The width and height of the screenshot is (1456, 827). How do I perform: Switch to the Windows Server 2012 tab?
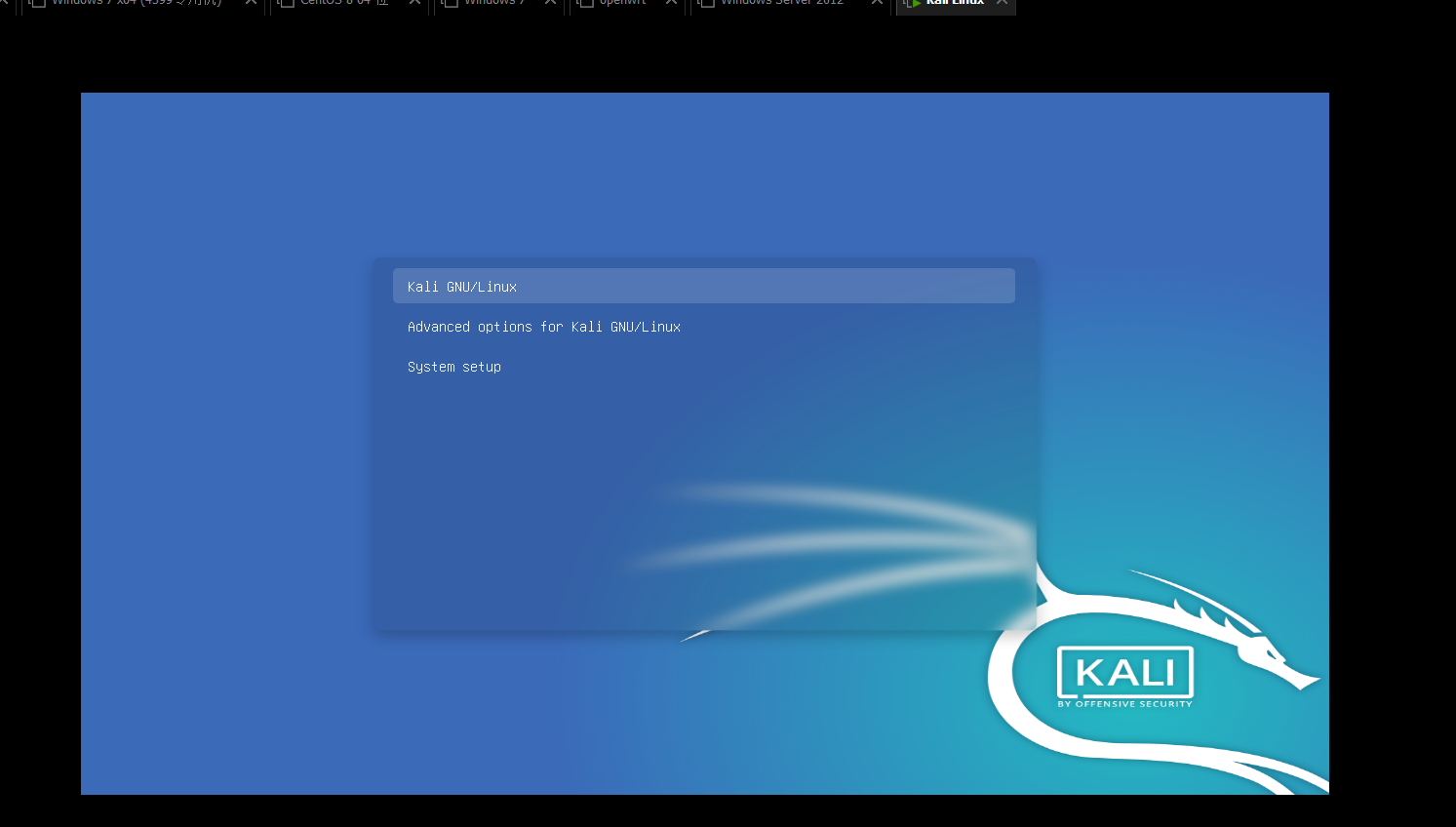[781, 3]
